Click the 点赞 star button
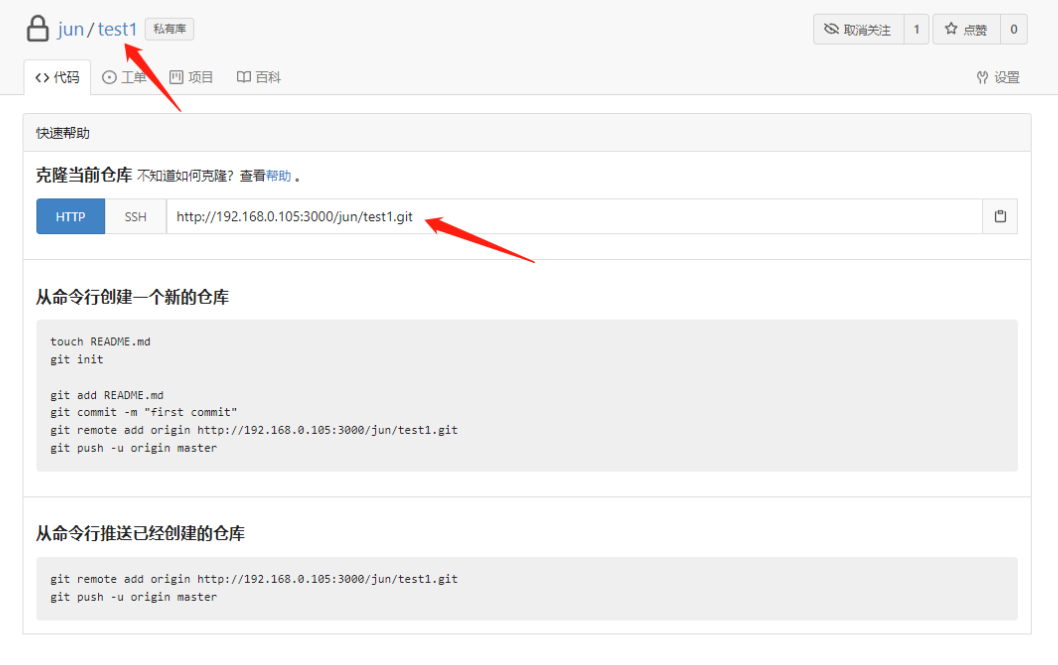The image size is (1058, 665). coord(966,30)
